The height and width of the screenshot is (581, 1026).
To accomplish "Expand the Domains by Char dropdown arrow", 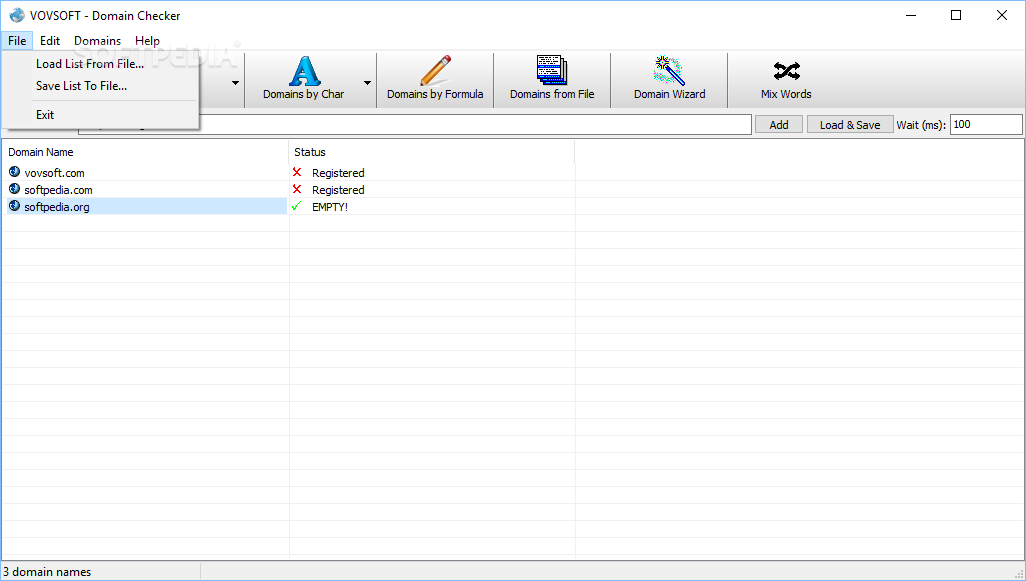I will [x=367, y=82].
